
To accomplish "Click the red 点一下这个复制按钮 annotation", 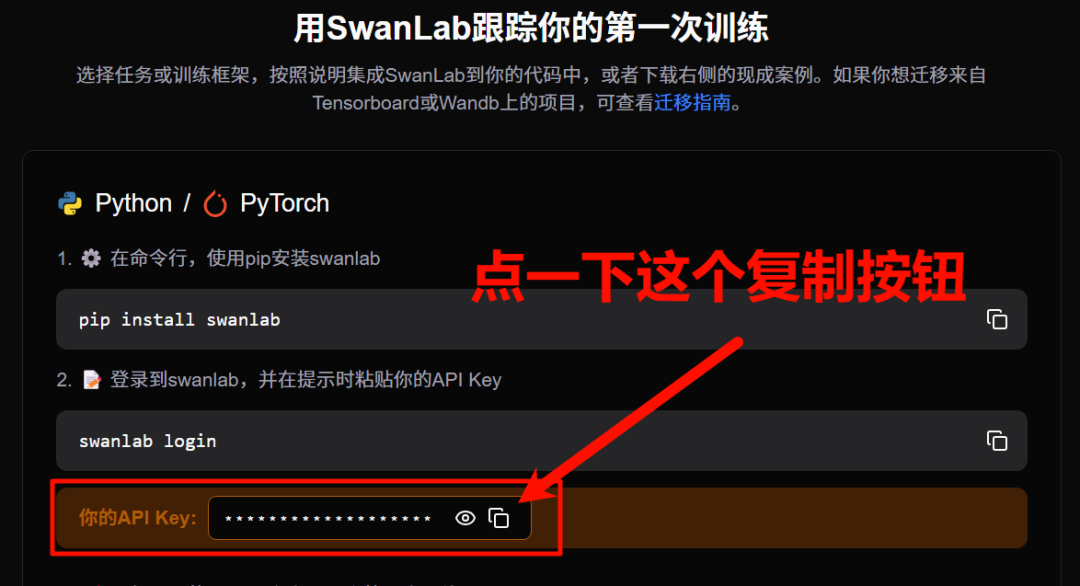I will [718, 277].
